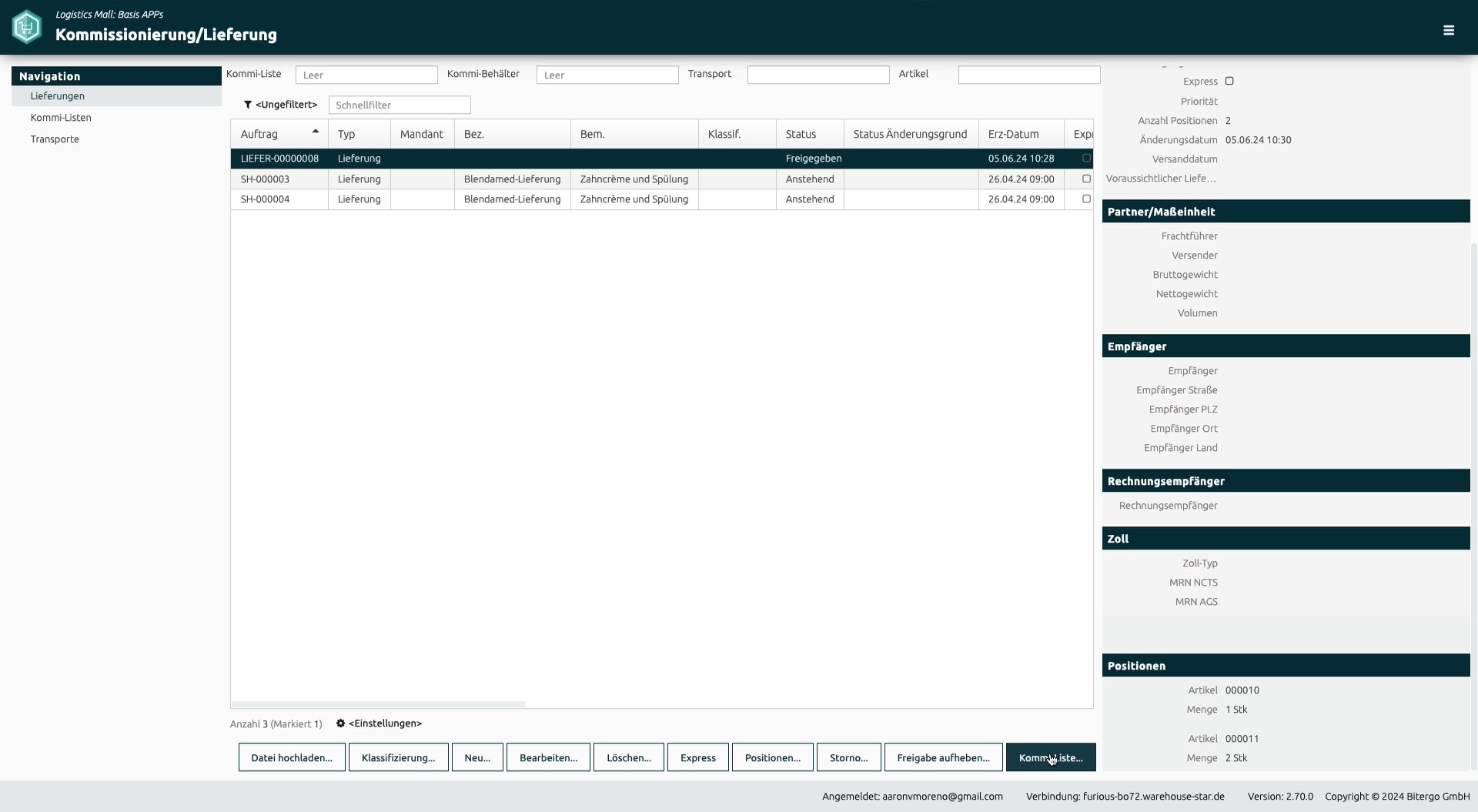Sort by Erz-Datum column header
Viewport: 1478px width, 812px height.
[1022, 134]
